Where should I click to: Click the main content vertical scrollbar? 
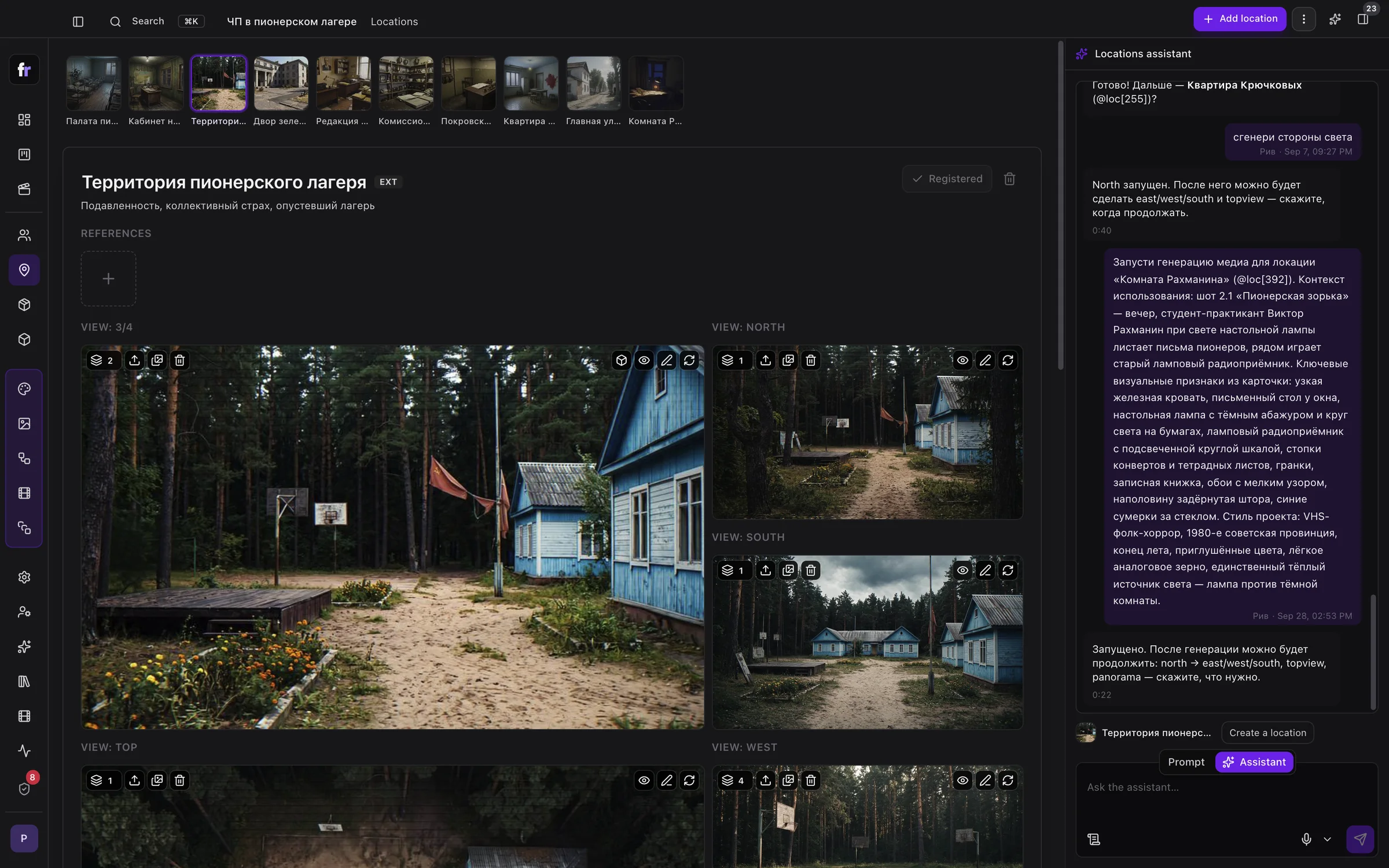[x=1060, y=205]
